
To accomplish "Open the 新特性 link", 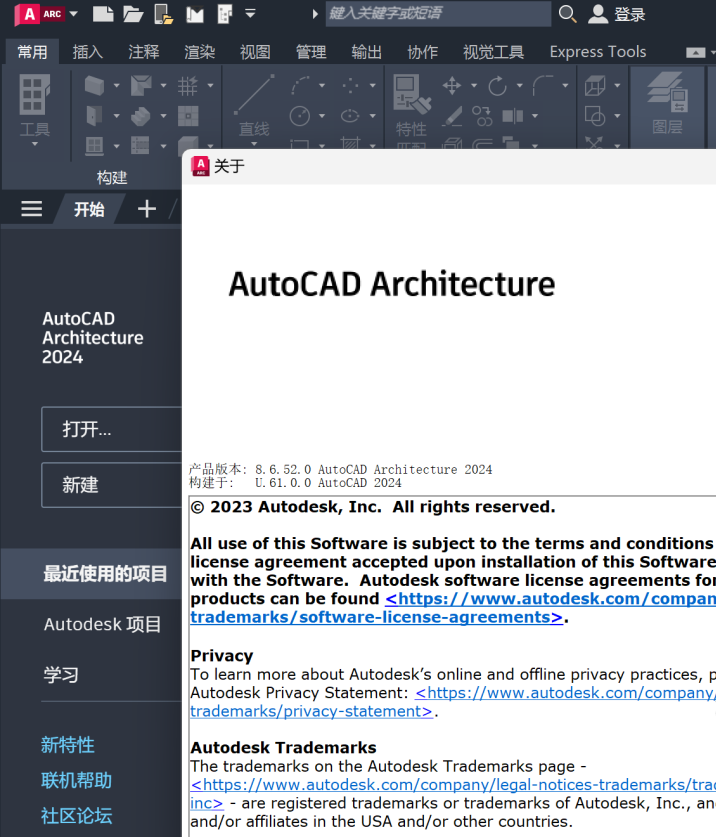I will [68, 745].
